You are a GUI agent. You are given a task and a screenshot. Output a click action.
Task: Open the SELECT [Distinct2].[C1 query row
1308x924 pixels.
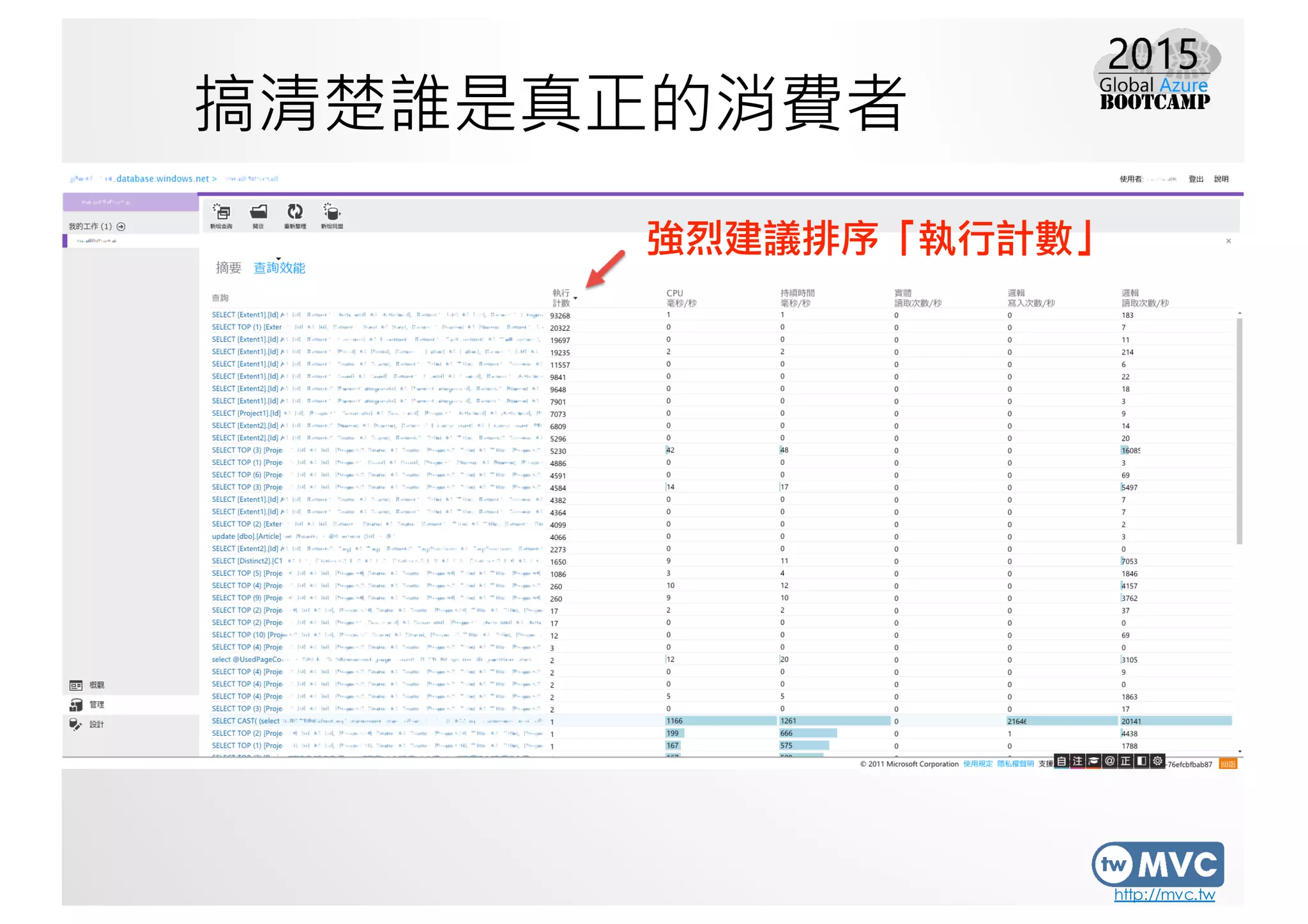tap(722, 561)
